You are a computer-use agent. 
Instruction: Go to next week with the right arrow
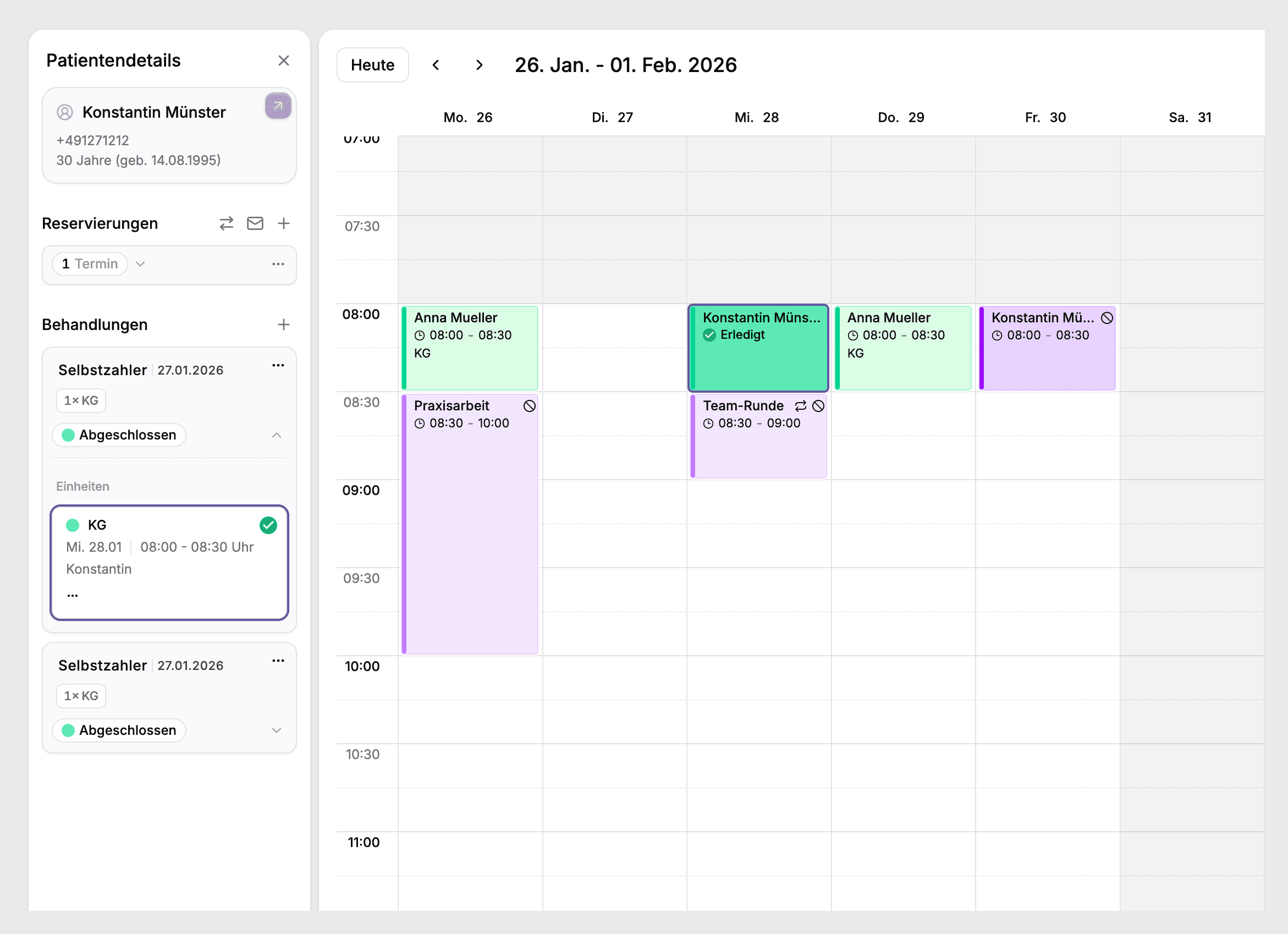480,65
